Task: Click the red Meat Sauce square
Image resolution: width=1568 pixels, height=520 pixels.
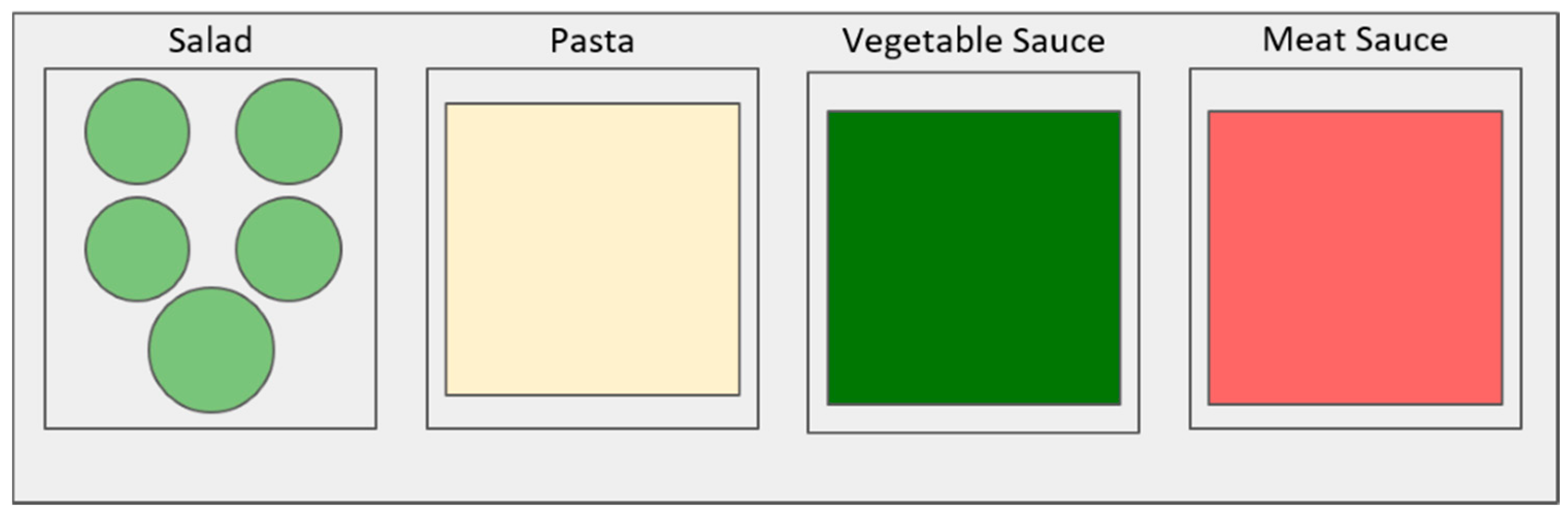Action: pos(1355,258)
